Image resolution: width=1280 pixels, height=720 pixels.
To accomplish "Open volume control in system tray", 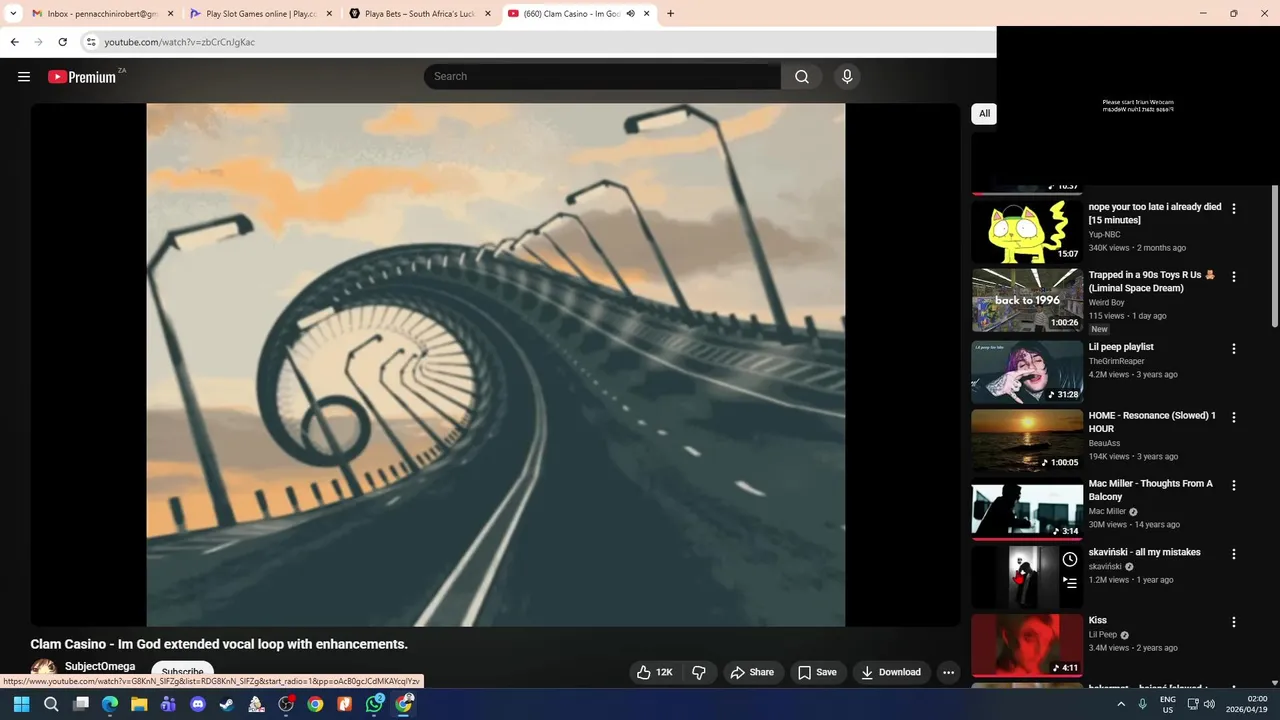I will click(x=1210, y=704).
